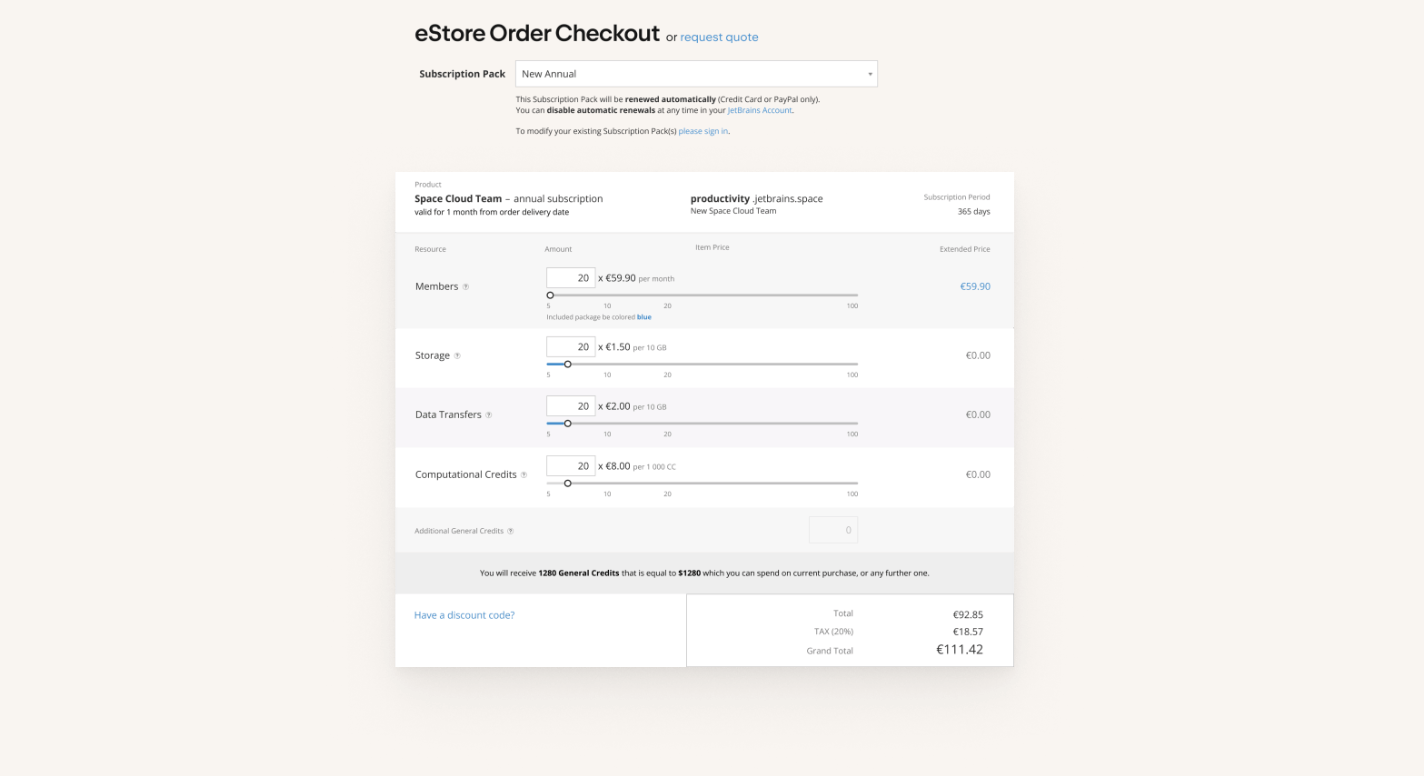Image resolution: width=1424 pixels, height=776 pixels.
Task: Click the request quote link
Action: tap(719, 38)
